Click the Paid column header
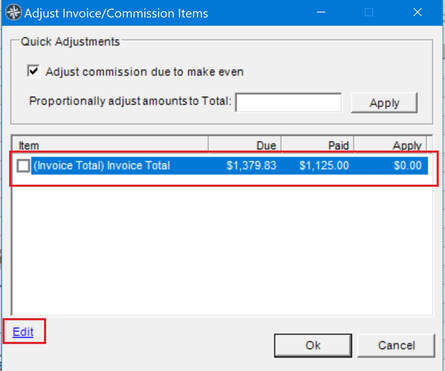This screenshot has height=371, width=445. 318,145
